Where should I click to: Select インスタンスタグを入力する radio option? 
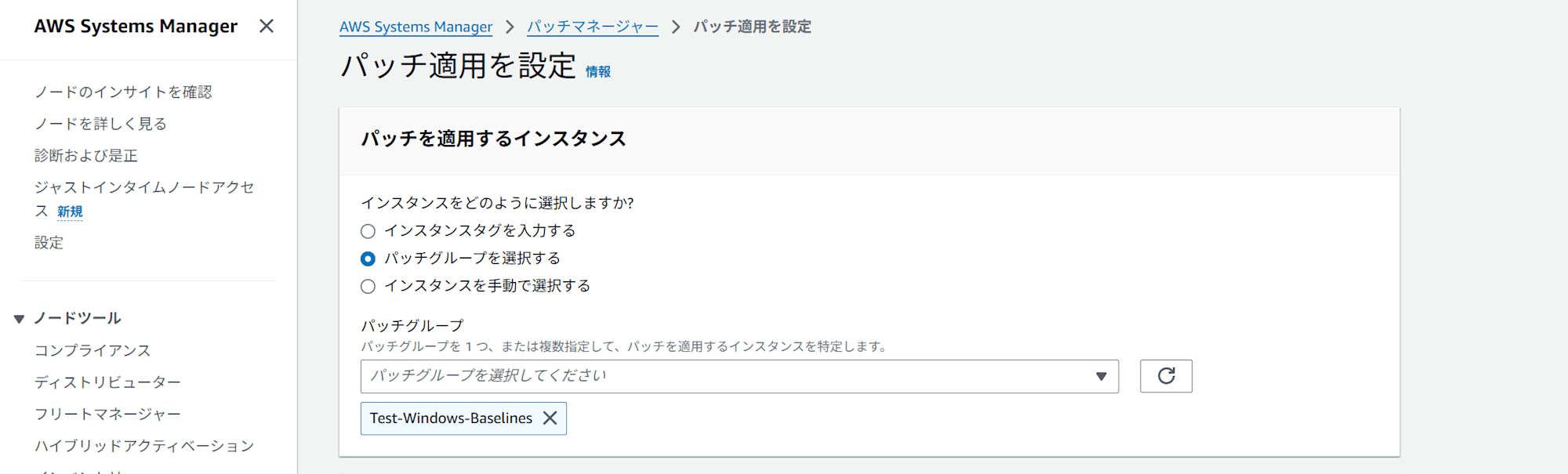(x=368, y=231)
